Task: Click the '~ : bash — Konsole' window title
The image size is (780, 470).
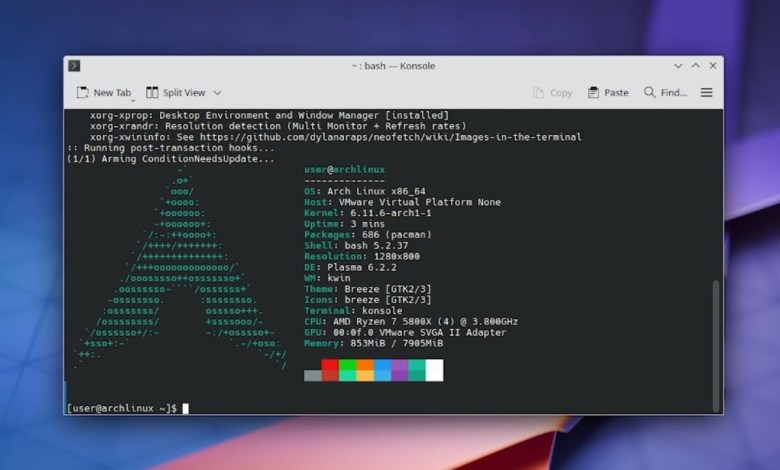Action: pos(393,66)
